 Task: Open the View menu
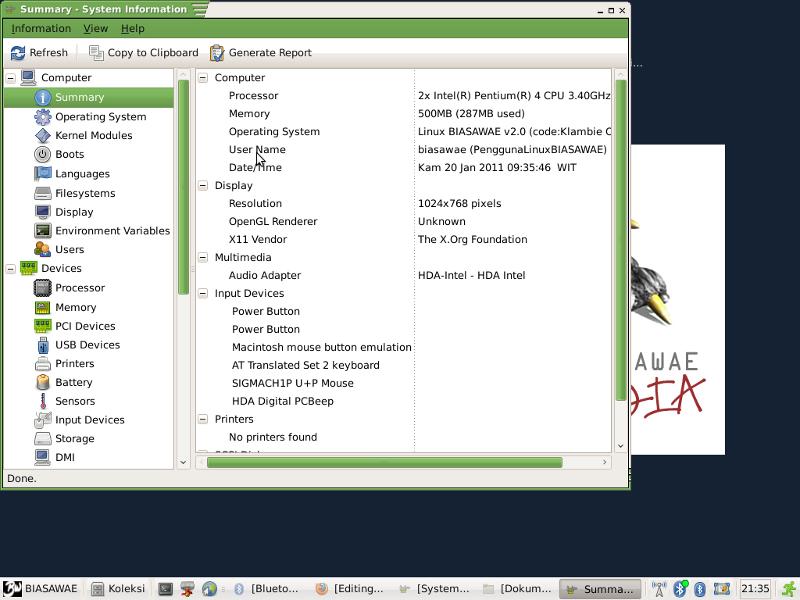pos(95,28)
